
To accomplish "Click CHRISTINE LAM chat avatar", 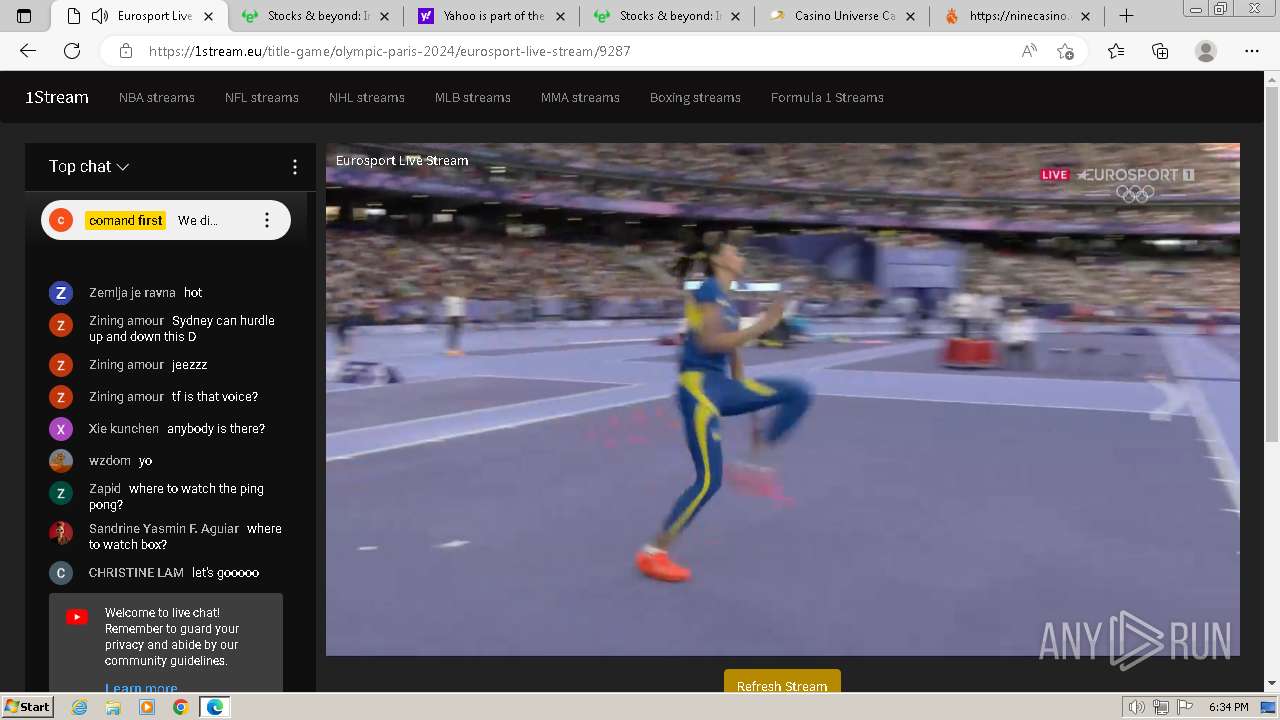I will [61, 573].
